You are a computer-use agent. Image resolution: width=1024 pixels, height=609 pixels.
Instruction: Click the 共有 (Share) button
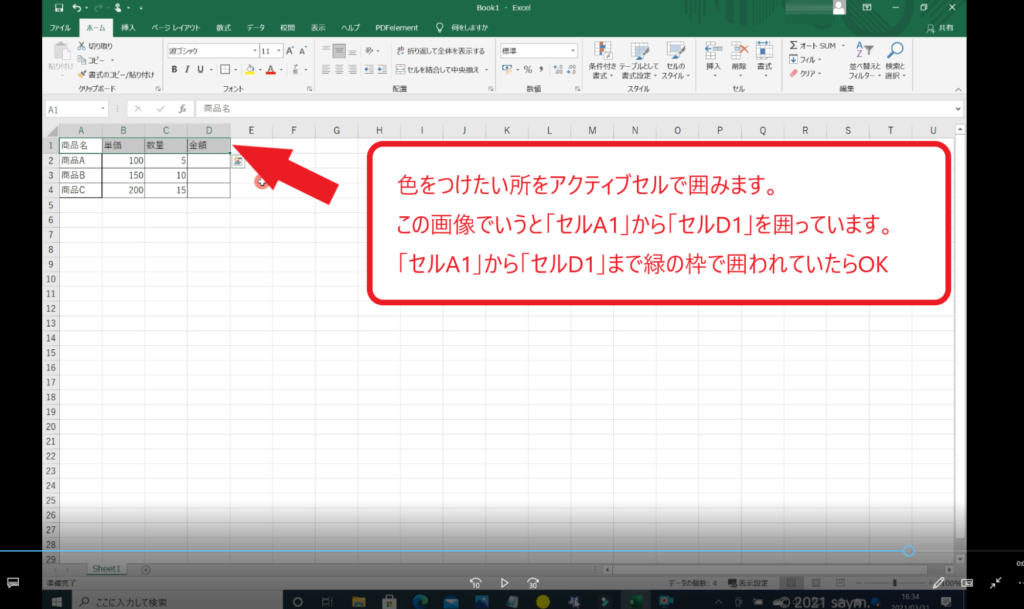[x=939, y=28]
